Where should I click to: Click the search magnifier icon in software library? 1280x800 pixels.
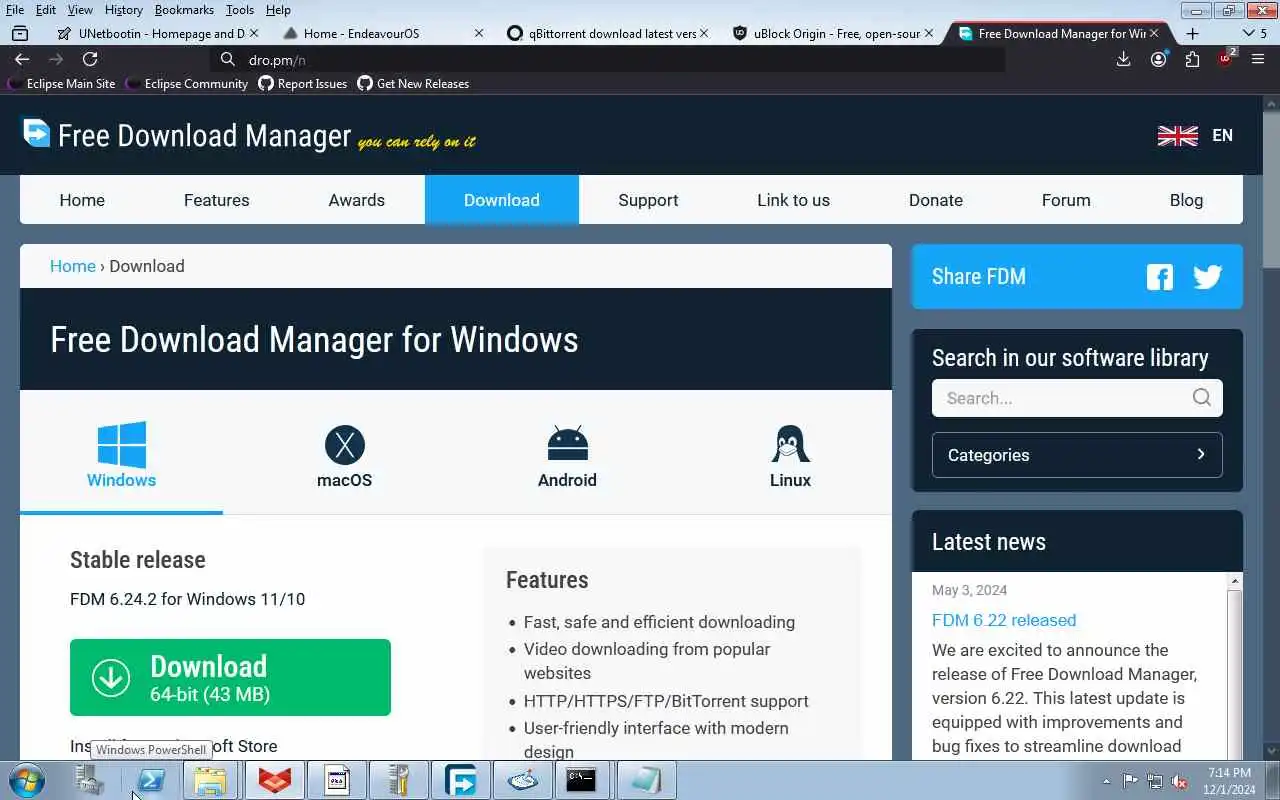(x=1202, y=398)
